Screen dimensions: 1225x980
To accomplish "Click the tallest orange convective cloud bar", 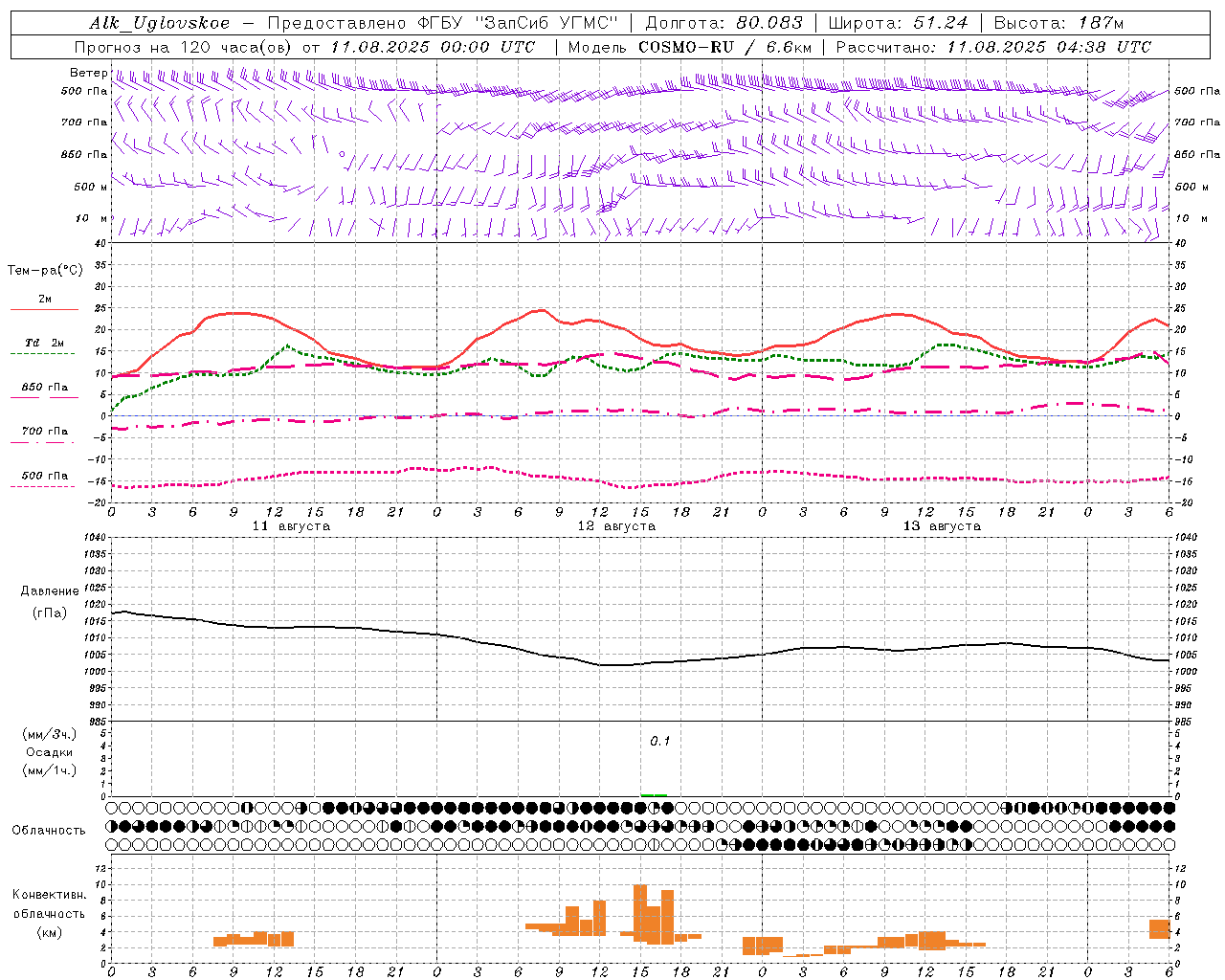I will coord(640,913).
